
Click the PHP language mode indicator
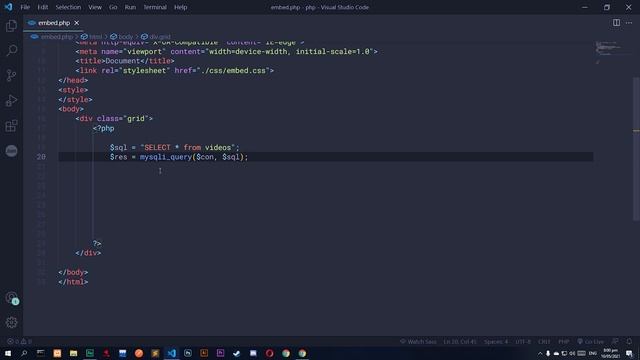(x=564, y=341)
